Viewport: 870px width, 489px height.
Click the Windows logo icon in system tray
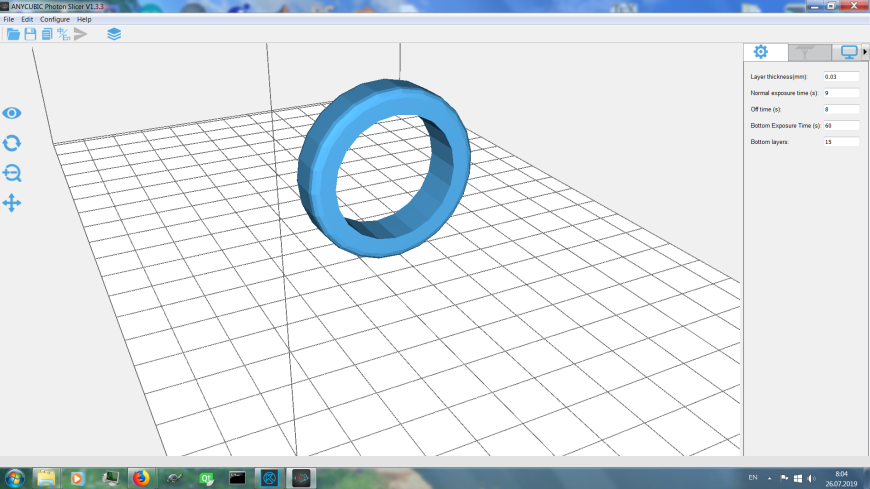coord(797,478)
